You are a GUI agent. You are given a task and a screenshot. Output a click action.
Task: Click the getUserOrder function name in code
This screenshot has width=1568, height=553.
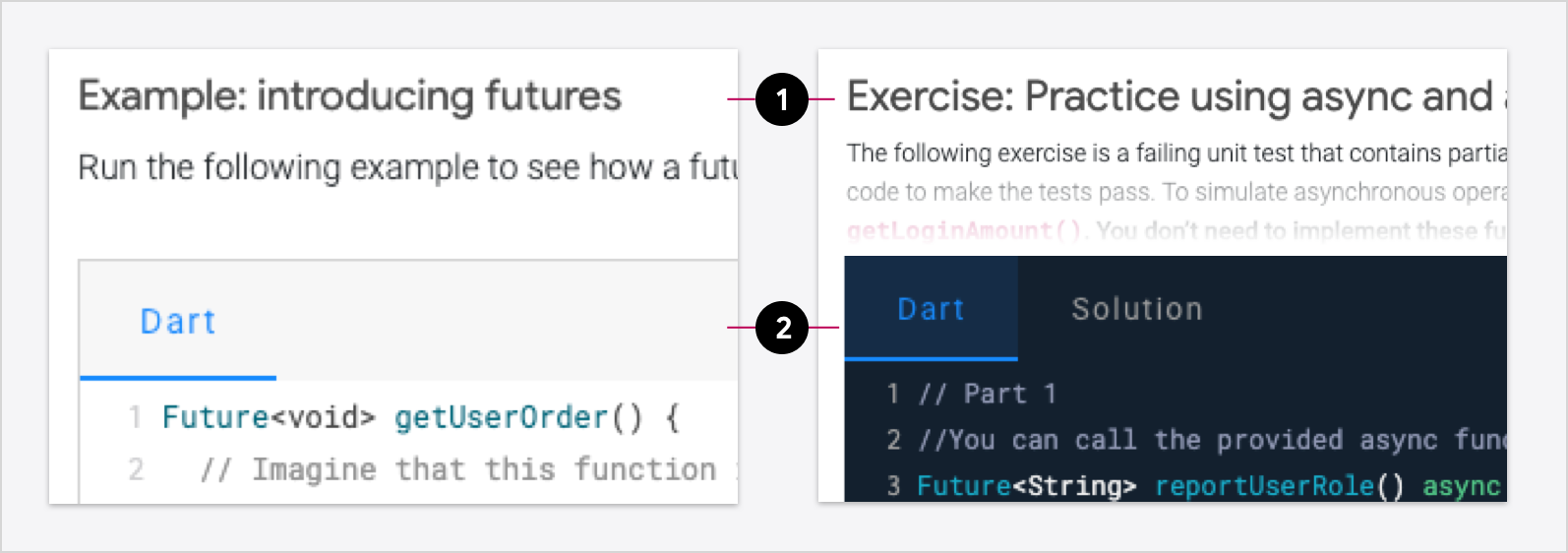coord(501,417)
